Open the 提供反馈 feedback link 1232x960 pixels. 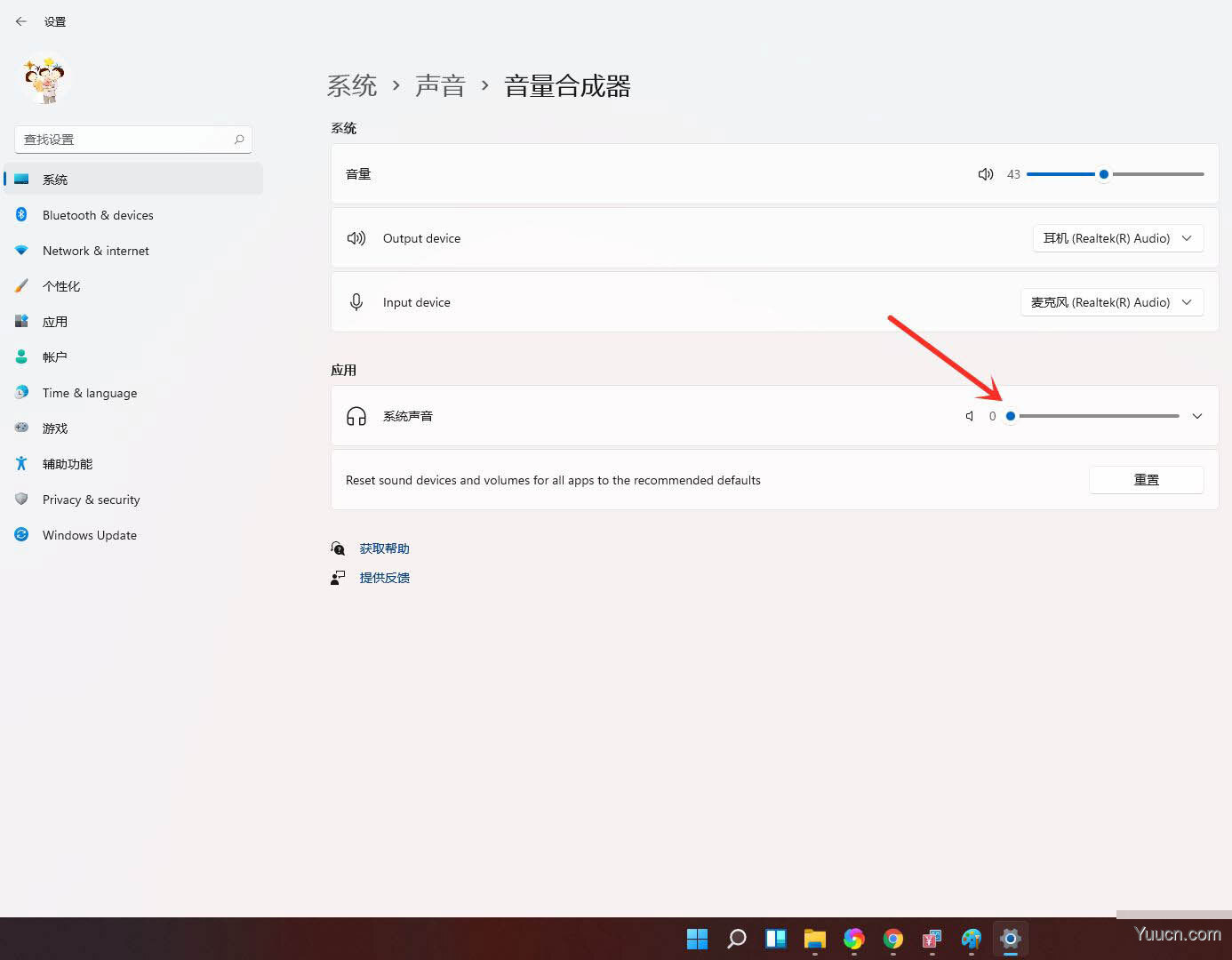(385, 578)
